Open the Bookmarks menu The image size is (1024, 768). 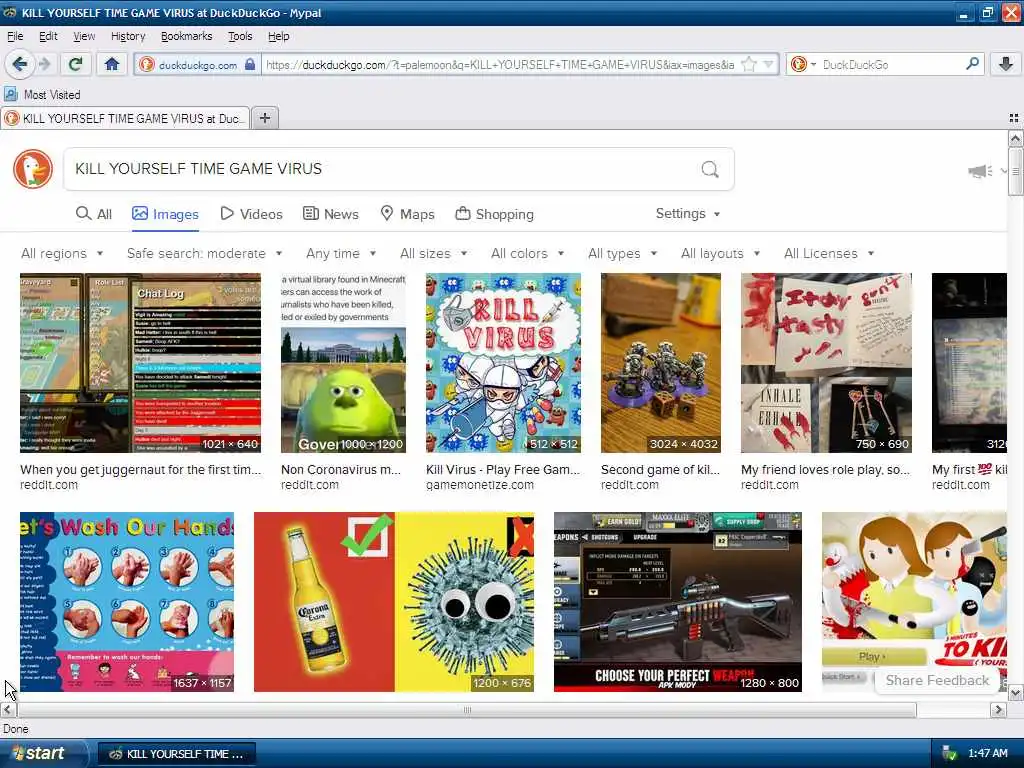pyautogui.click(x=186, y=37)
